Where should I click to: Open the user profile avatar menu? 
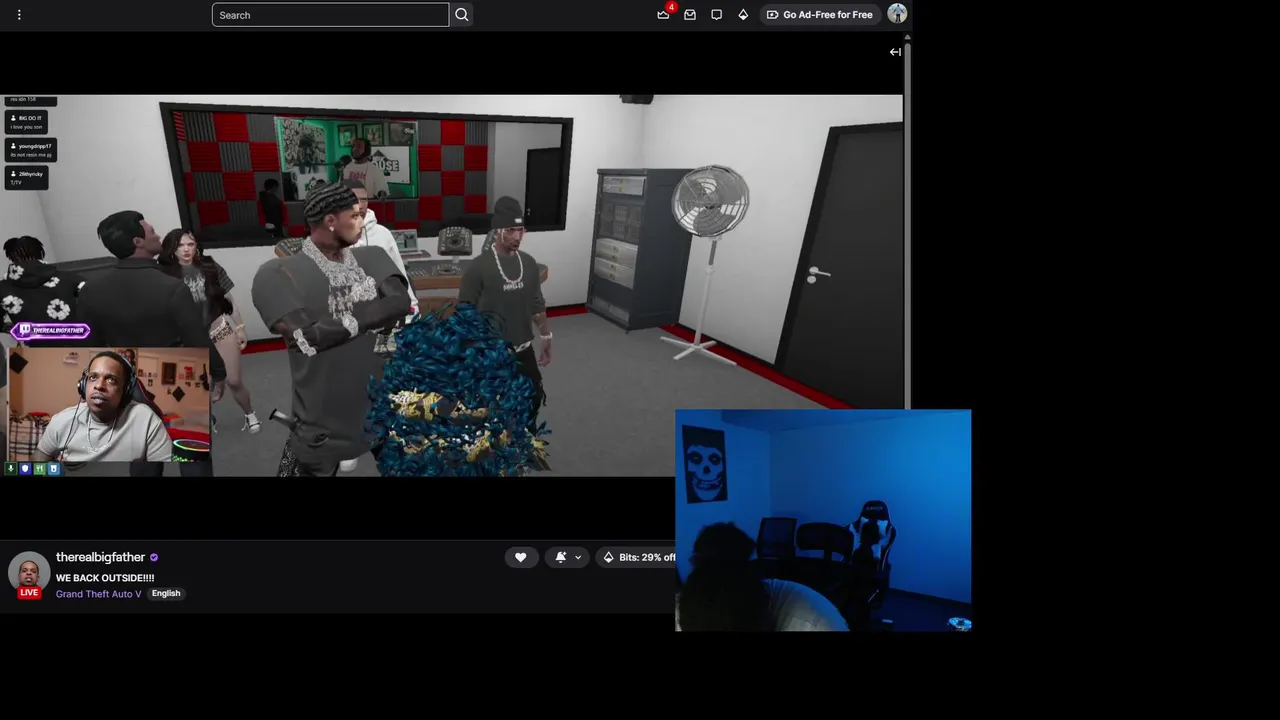(x=897, y=14)
